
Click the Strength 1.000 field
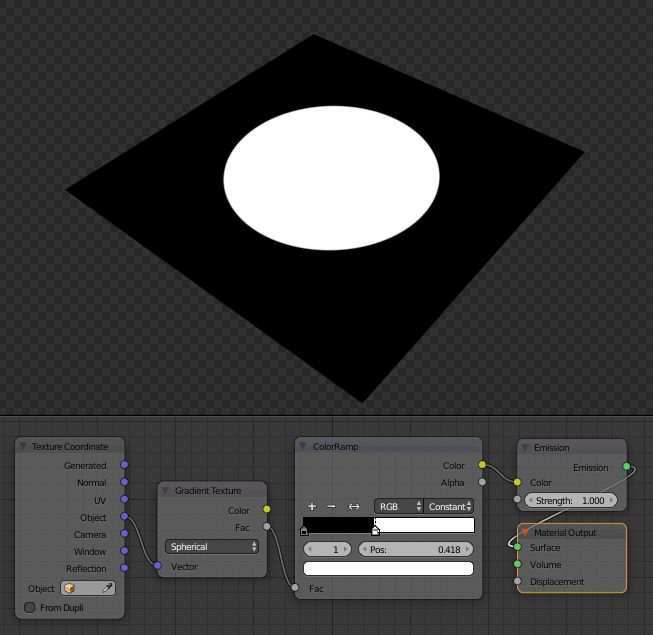tap(571, 500)
